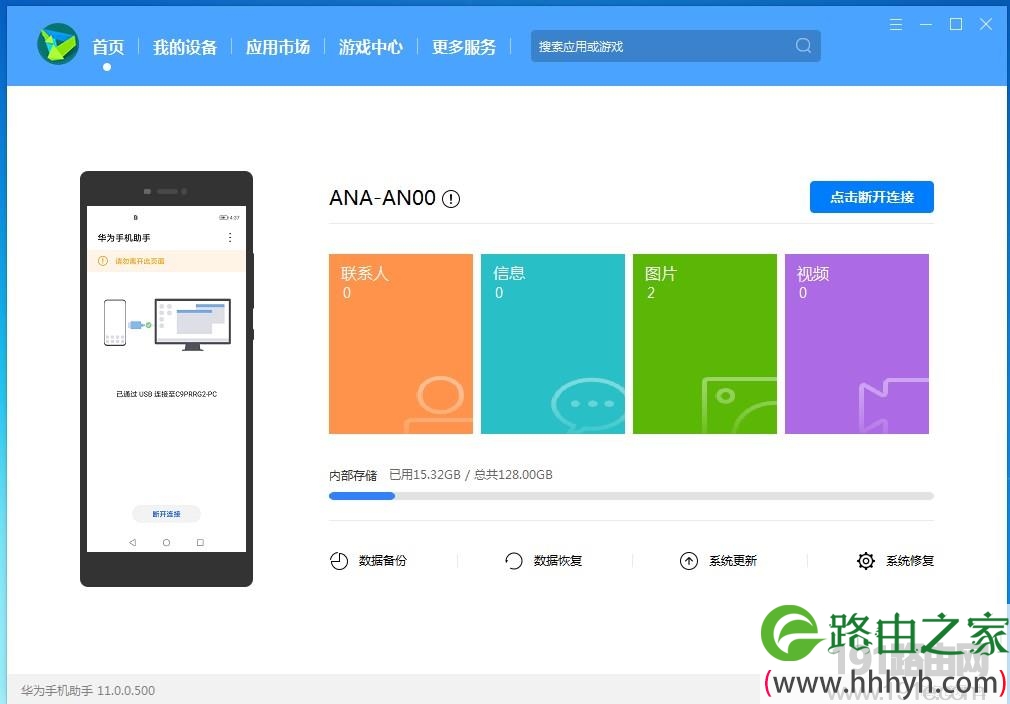Click picture frame icon in 图片 tile
Image resolution: width=1010 pixels, height=704 pixels.
[x=739, y=405]
